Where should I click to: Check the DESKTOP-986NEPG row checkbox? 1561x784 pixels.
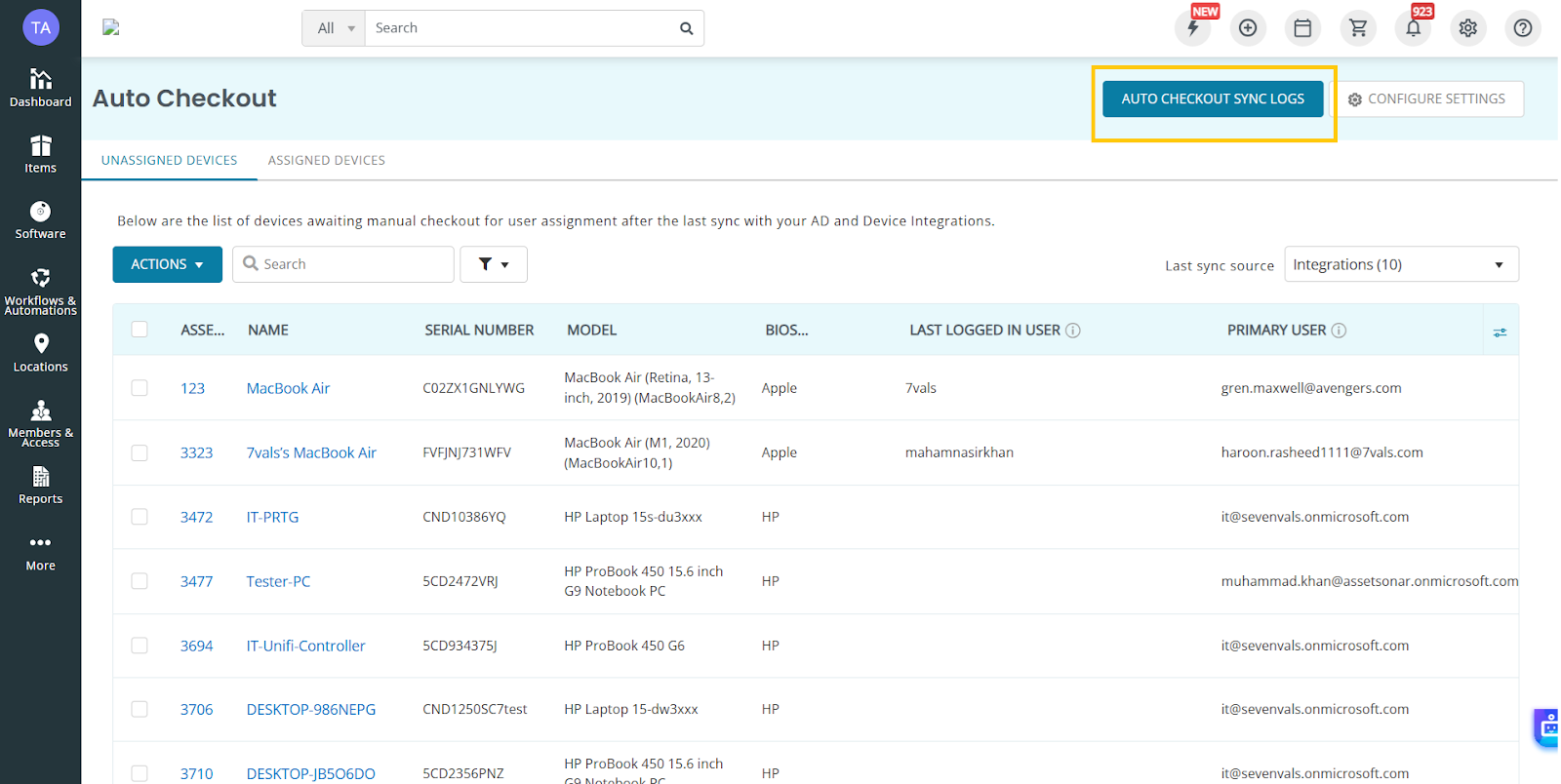(x=140, y=709)
